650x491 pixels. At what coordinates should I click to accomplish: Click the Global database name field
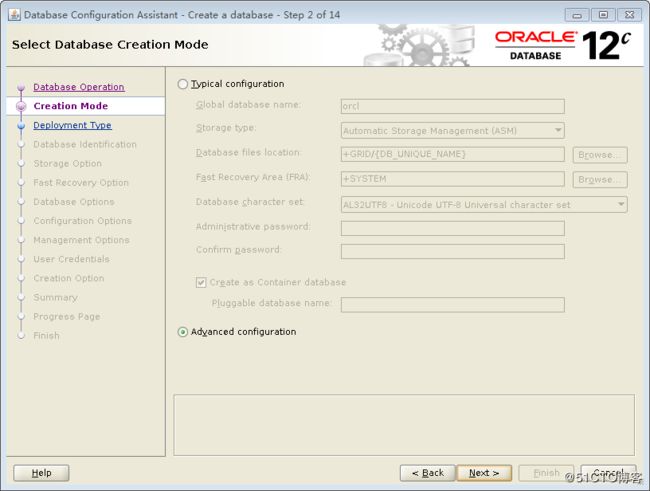pyautogui.click(x=452, y=106)
